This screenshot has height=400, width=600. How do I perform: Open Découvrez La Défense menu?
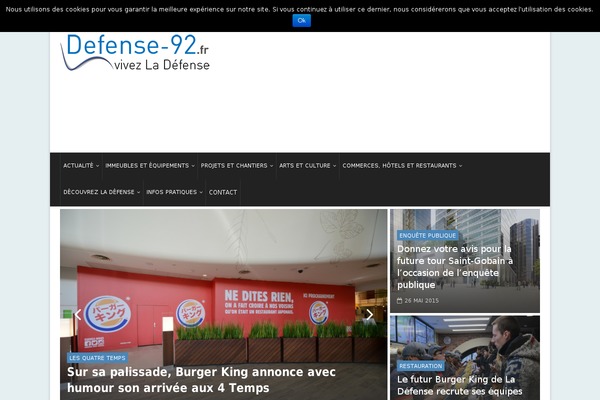(x=99, y=192)
